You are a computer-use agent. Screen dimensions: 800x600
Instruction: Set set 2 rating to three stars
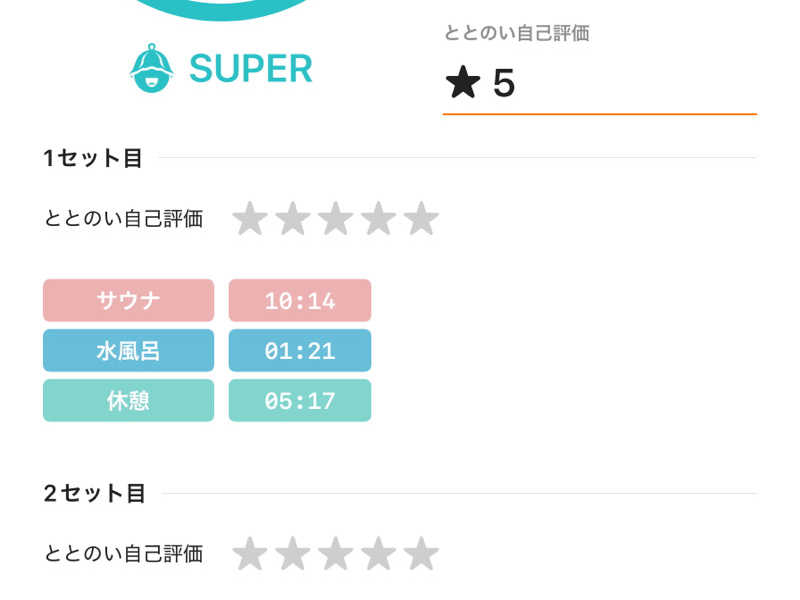(335, 553)
